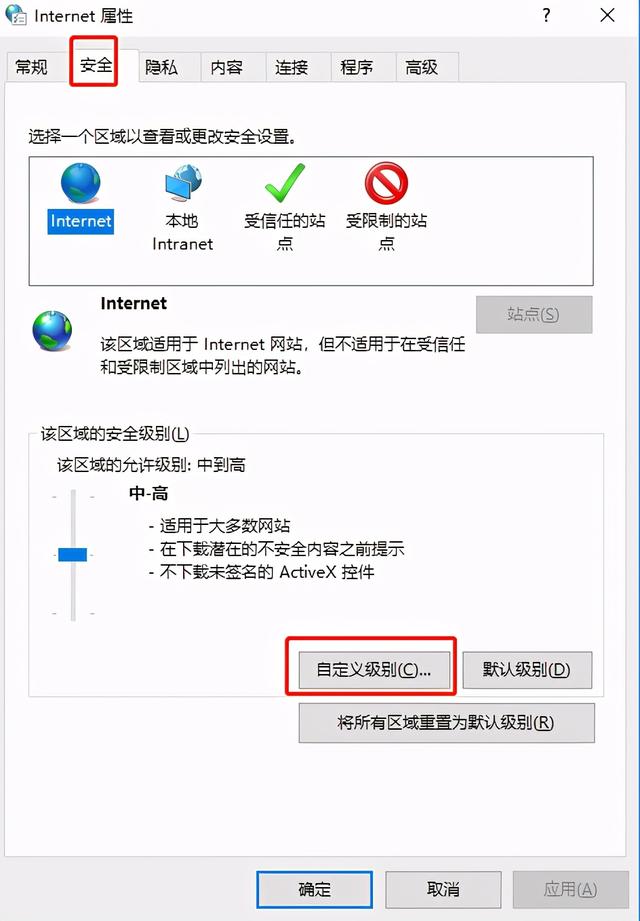Open the 安全 tab
The width and height of the screenshot is (640, 921).
(x=95, y=64)
